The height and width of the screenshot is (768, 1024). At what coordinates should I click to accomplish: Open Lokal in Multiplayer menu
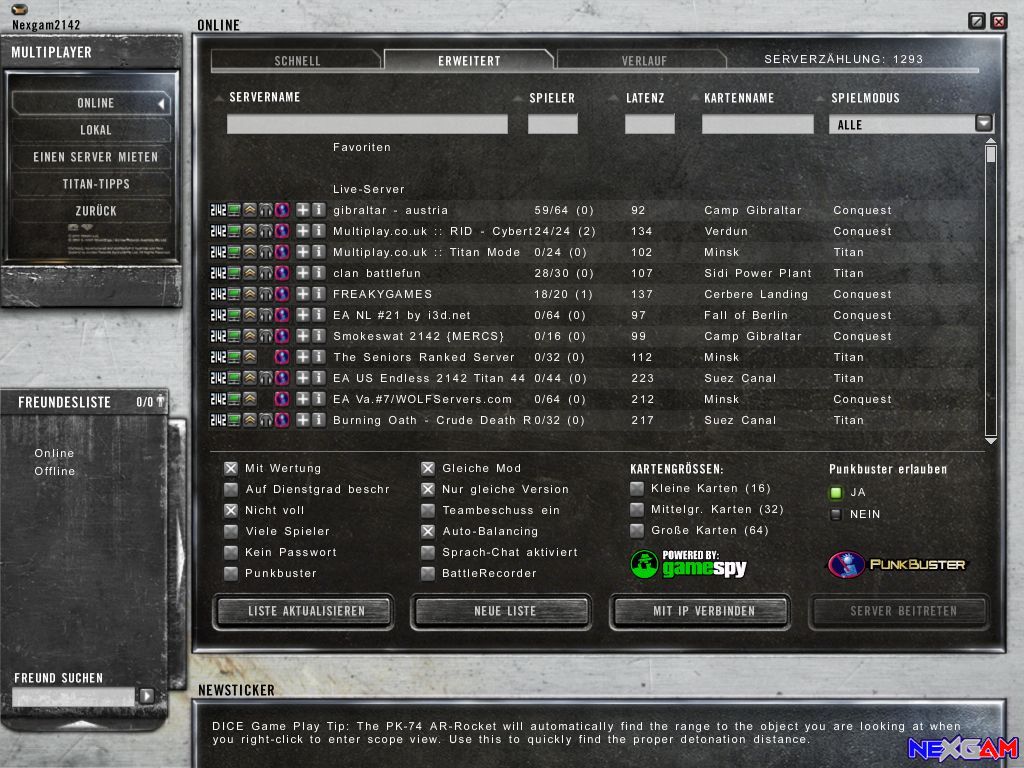(x=95, y=130)
